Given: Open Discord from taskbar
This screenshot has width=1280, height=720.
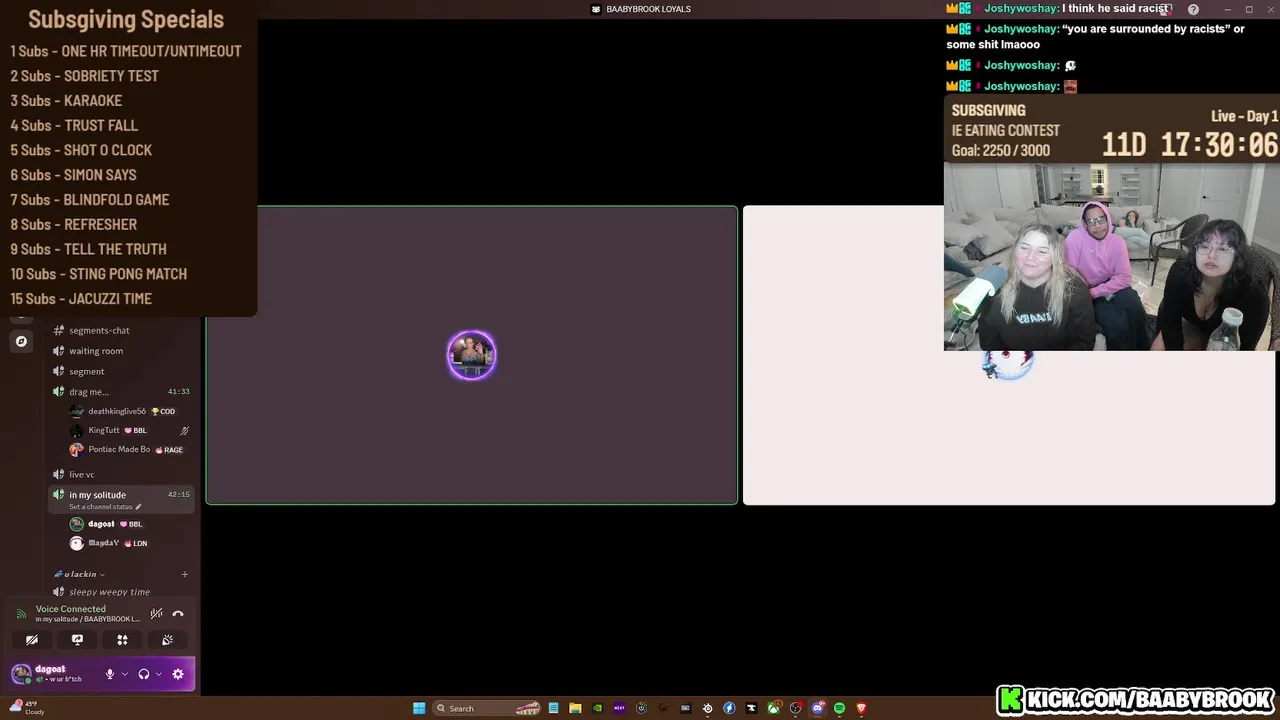Looking at the screenshot, I should coord(817,708).
